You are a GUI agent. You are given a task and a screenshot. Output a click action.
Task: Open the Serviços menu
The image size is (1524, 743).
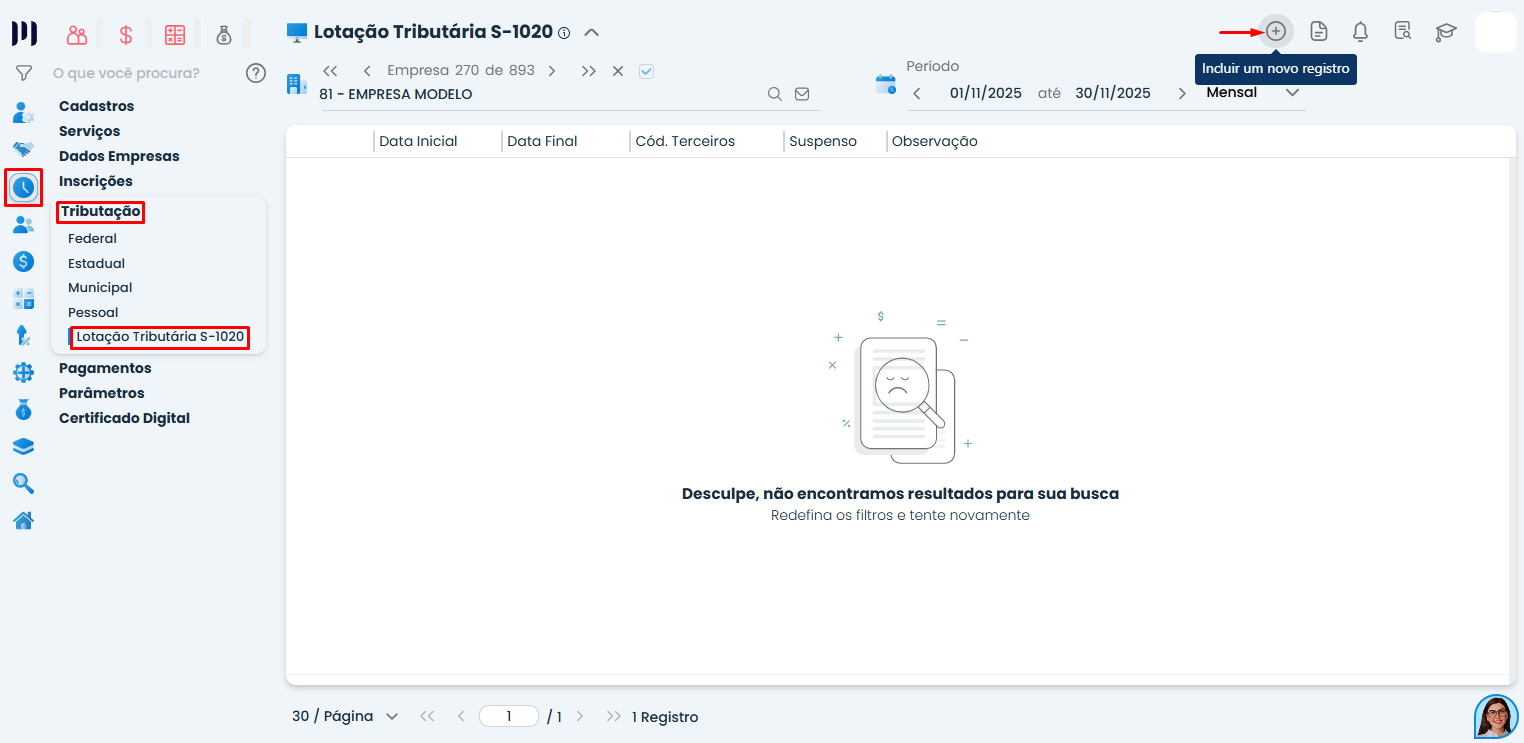click(89, 131)
